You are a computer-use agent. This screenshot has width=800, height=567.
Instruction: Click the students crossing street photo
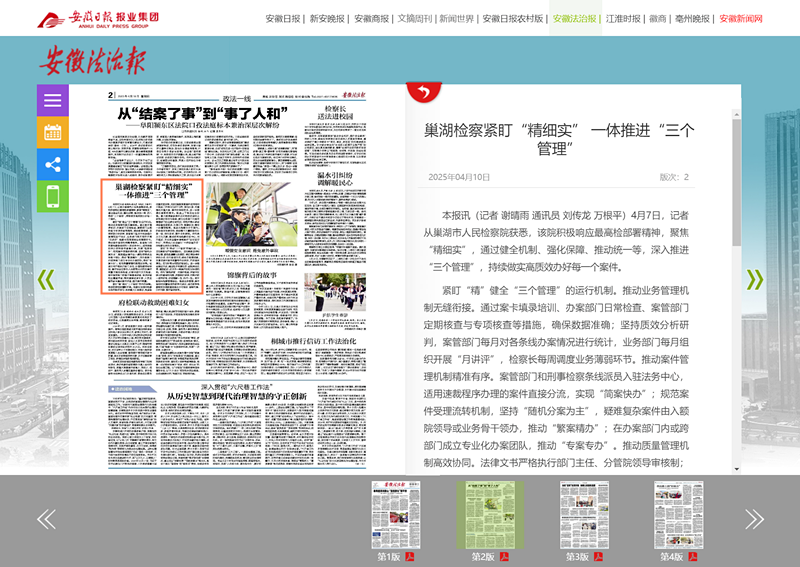335,292
